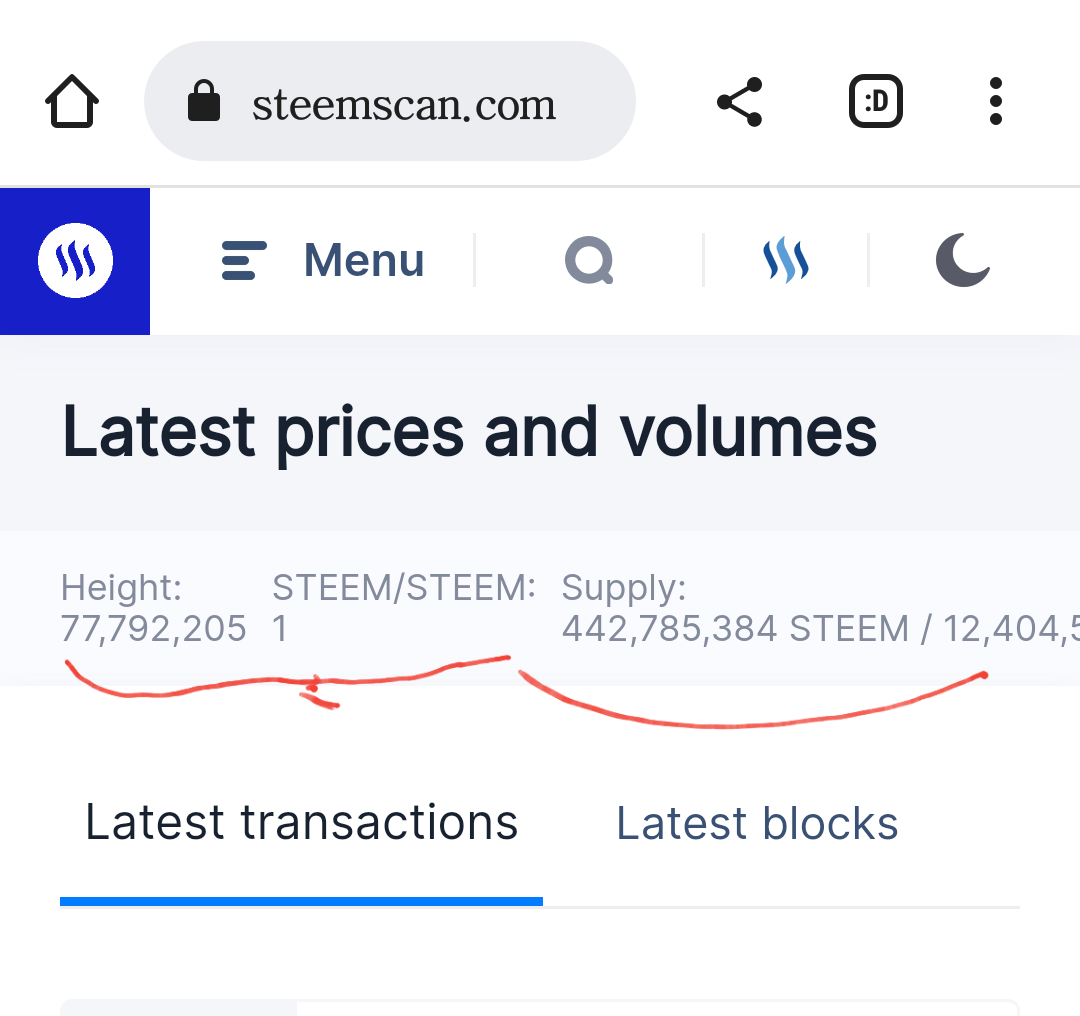
Task: Click the Latest prices and volumes heading
Action: [x=470, y=432]
